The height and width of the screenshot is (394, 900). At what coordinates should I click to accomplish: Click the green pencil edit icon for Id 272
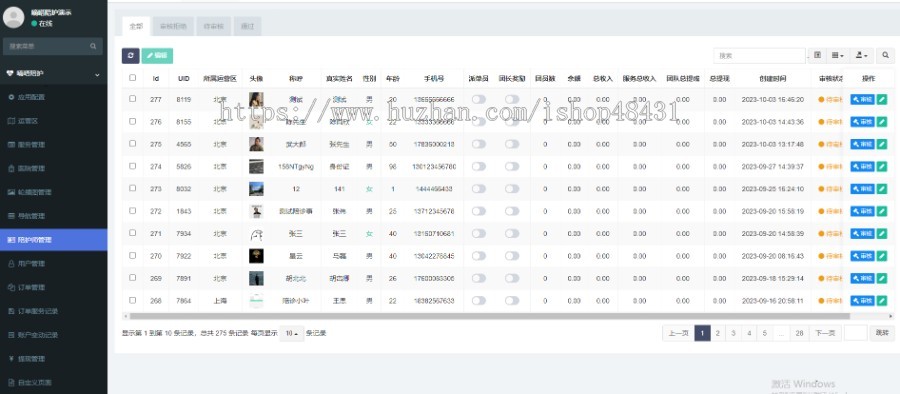pyautogui.click(x=882, y=211)
